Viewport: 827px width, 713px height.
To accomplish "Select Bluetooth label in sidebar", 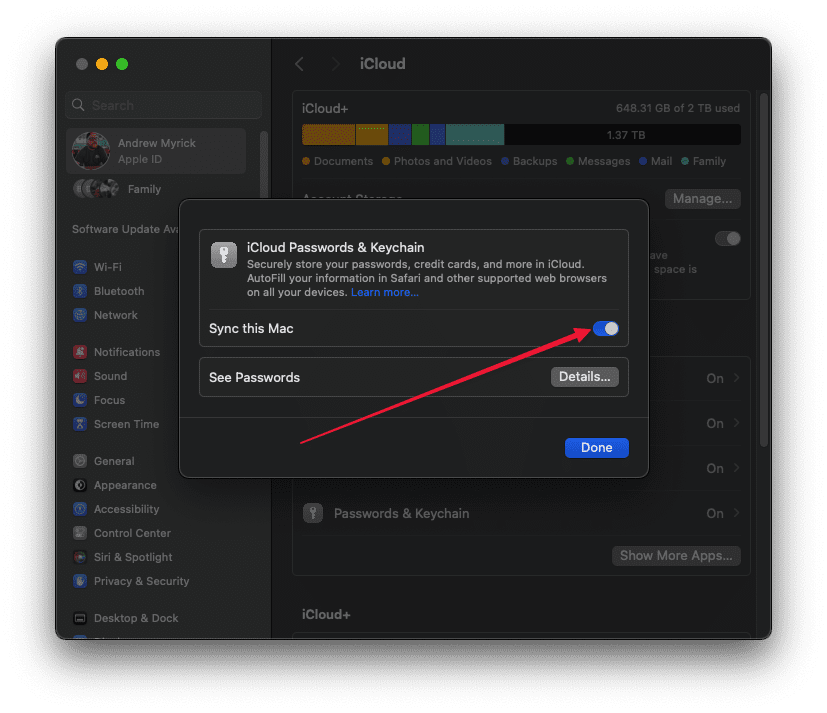I will (x=119, y=291).
